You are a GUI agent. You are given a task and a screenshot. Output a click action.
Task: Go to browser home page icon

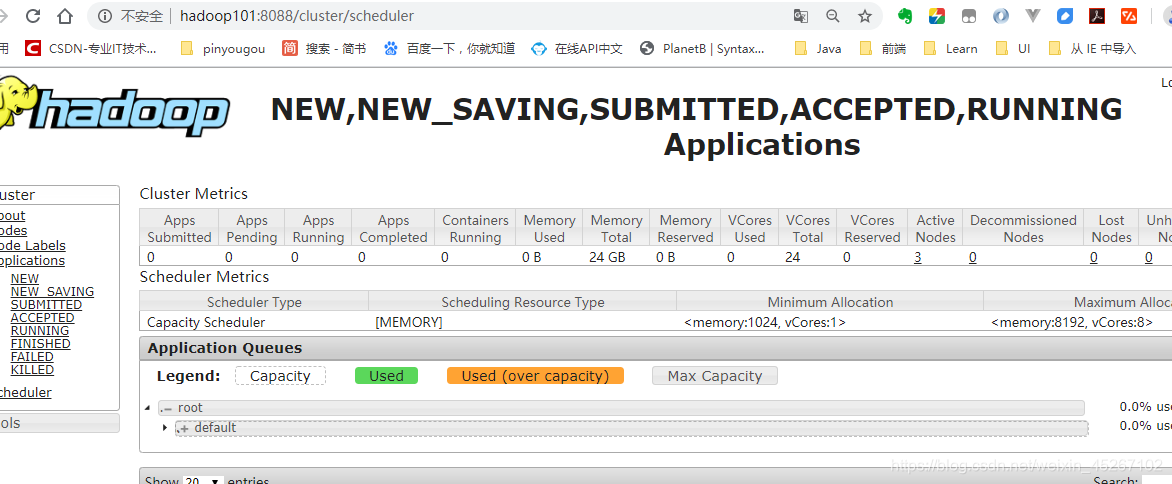66,16
